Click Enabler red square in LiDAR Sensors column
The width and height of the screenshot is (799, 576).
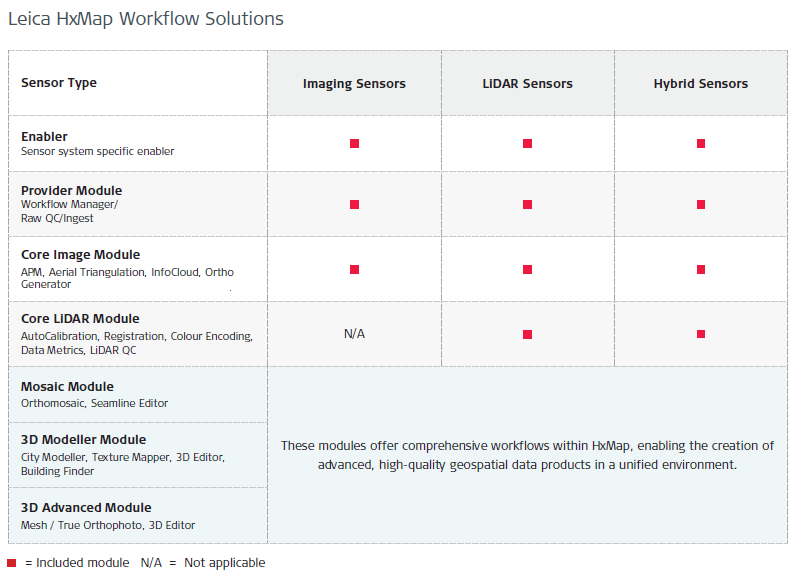[x=527, y=144]
